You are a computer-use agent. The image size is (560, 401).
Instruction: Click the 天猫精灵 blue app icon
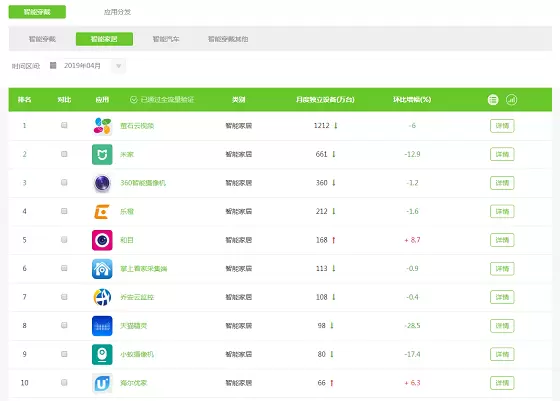click(x=102, y=326)
